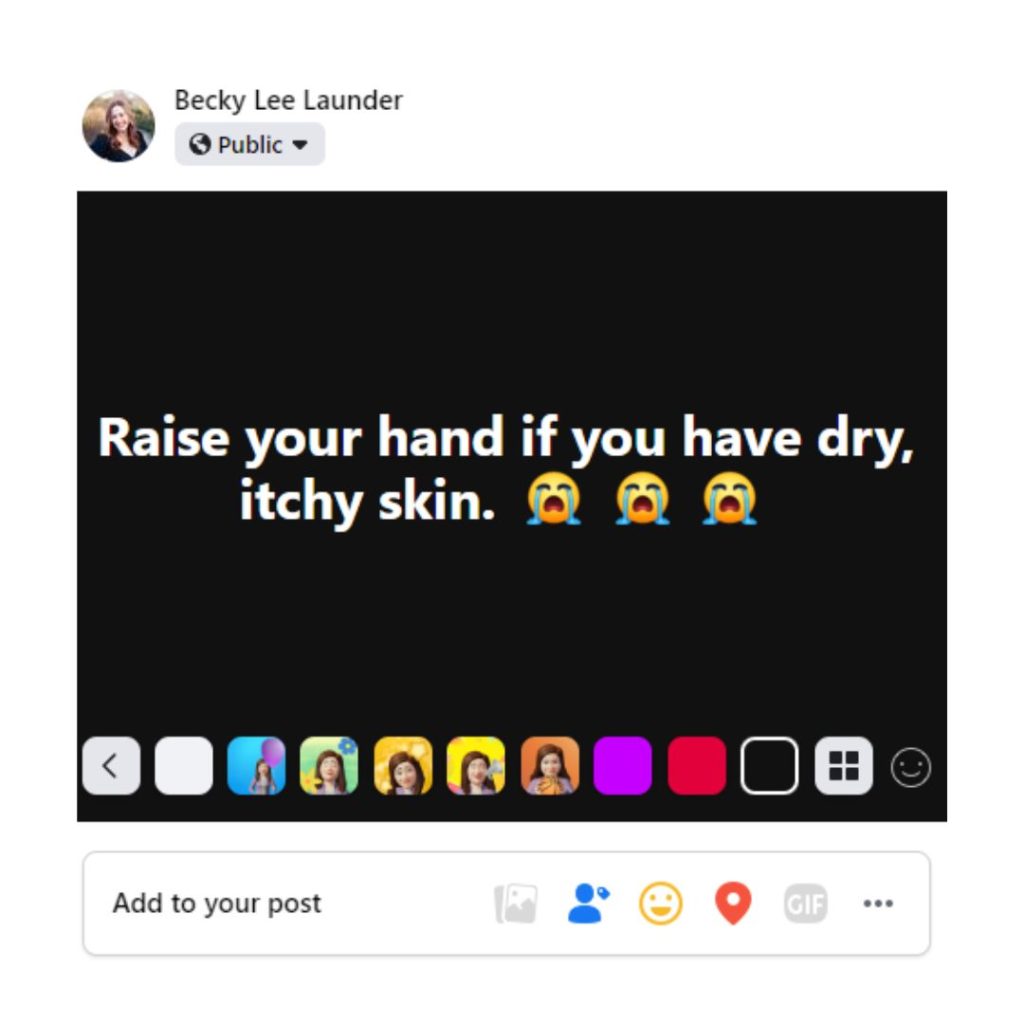1024x1024 pixels.
Task: Choose the plain white background swatch
Action: 184,766
